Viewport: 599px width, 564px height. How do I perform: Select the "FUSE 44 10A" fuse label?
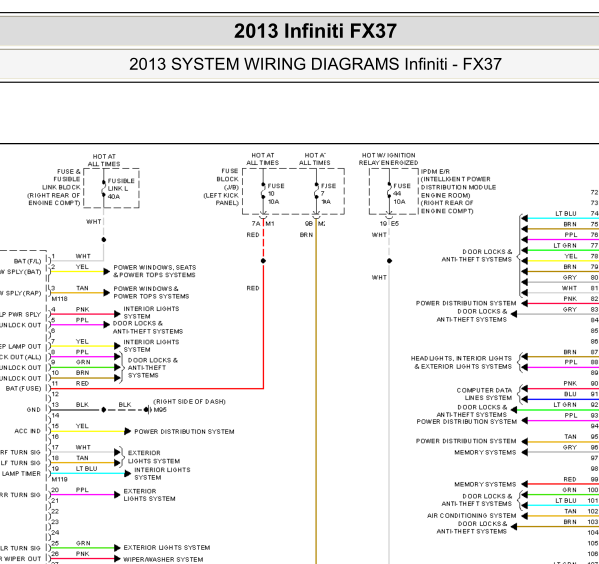(x=401, y=194)
